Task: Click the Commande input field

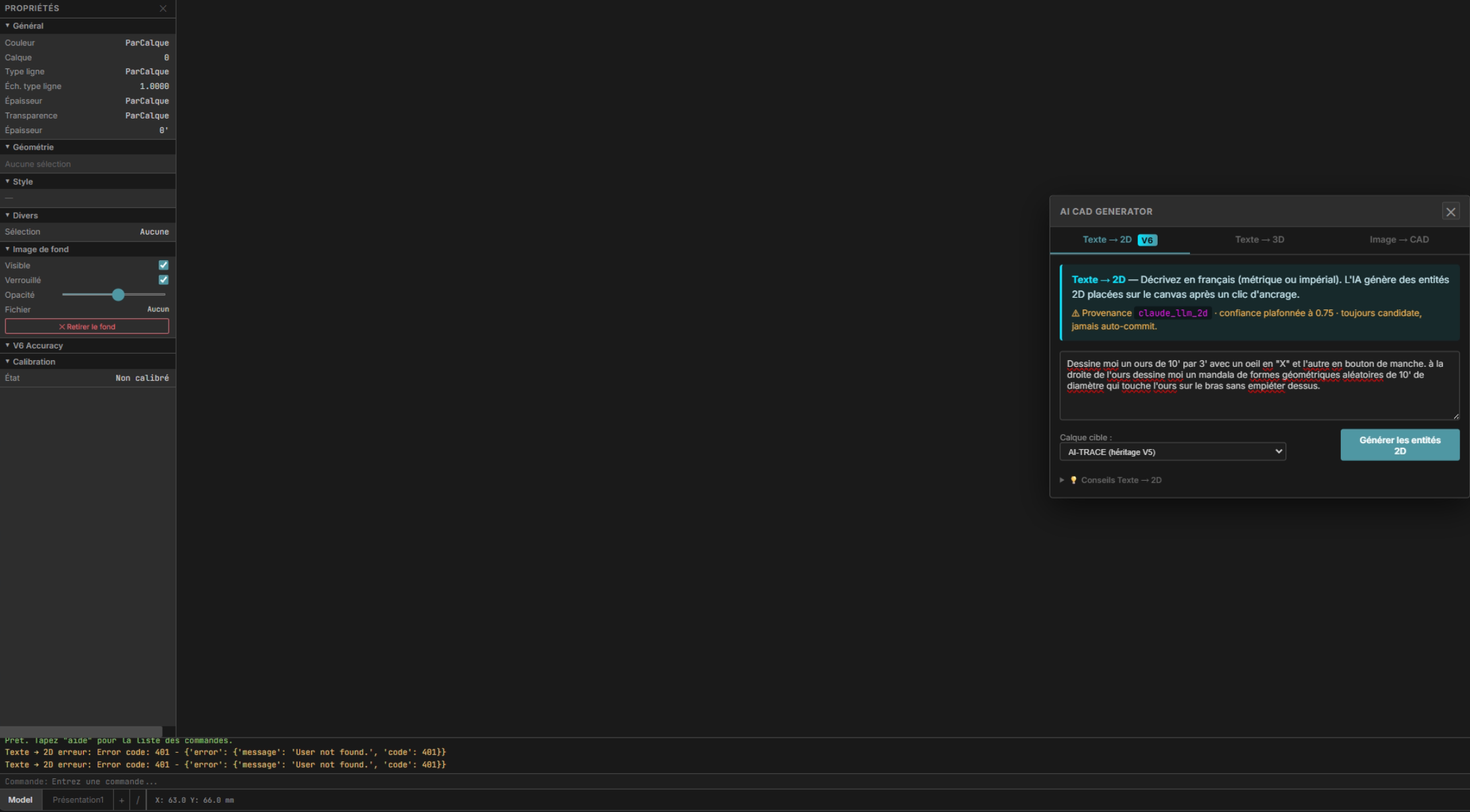Action: 395,782
